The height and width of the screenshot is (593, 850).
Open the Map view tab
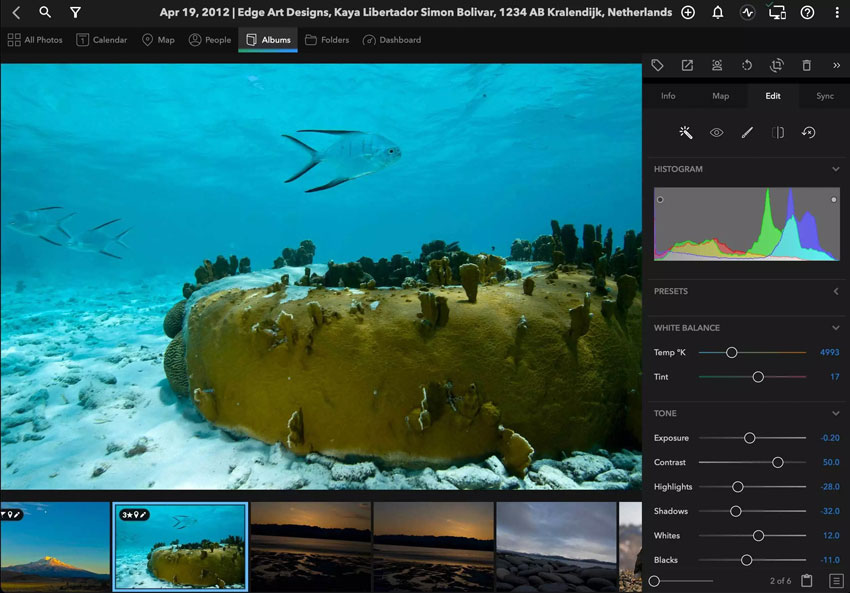click(157, 39)
